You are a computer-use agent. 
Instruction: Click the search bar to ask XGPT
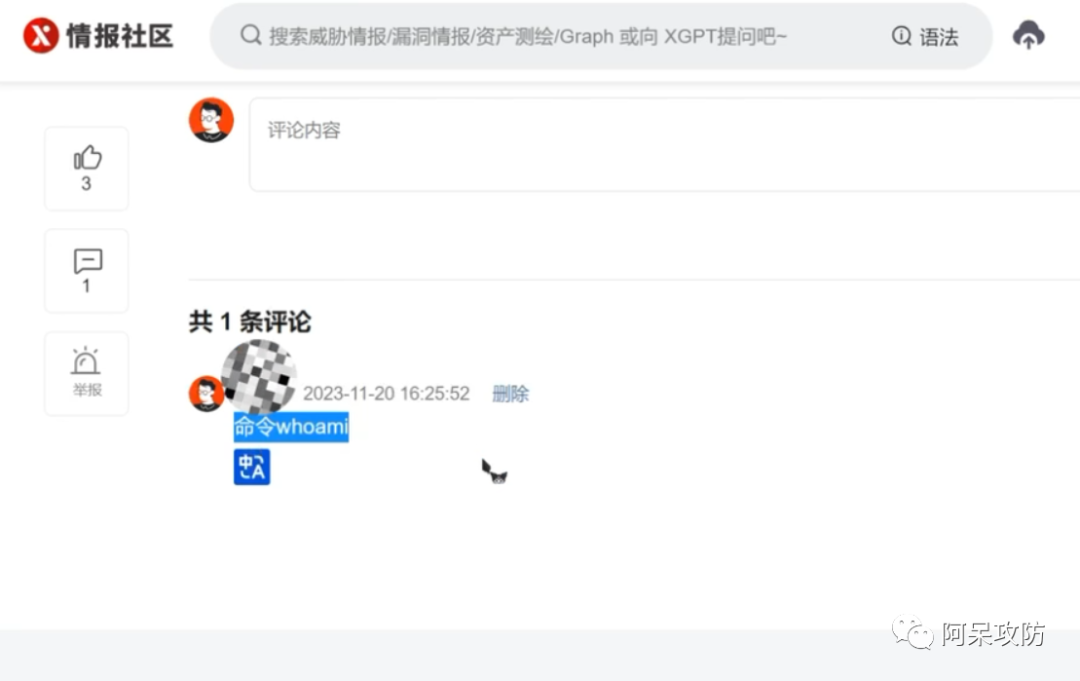[560, 36]
